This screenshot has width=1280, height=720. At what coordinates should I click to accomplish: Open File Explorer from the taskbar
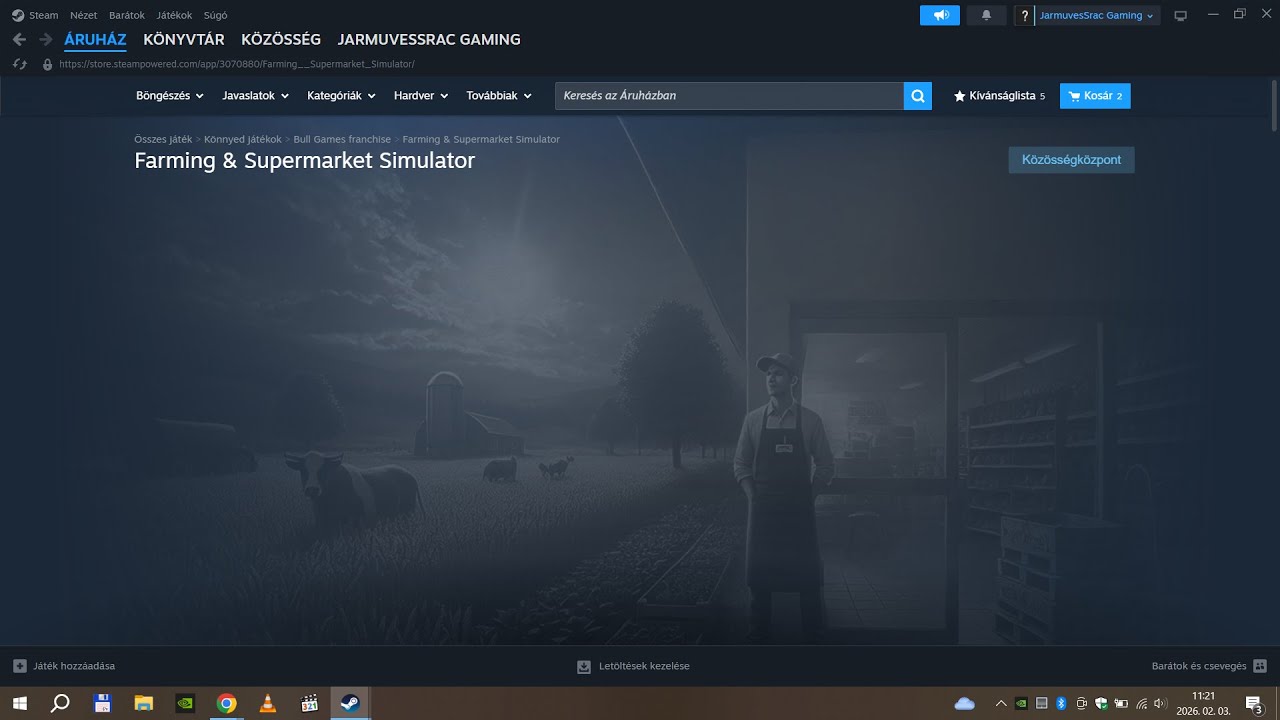coord(143,703)
